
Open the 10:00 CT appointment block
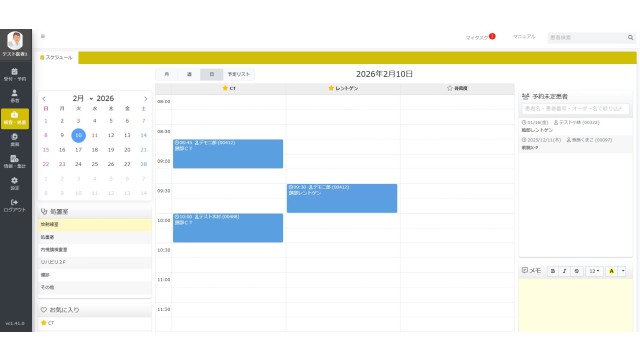[x=228, y=228]
